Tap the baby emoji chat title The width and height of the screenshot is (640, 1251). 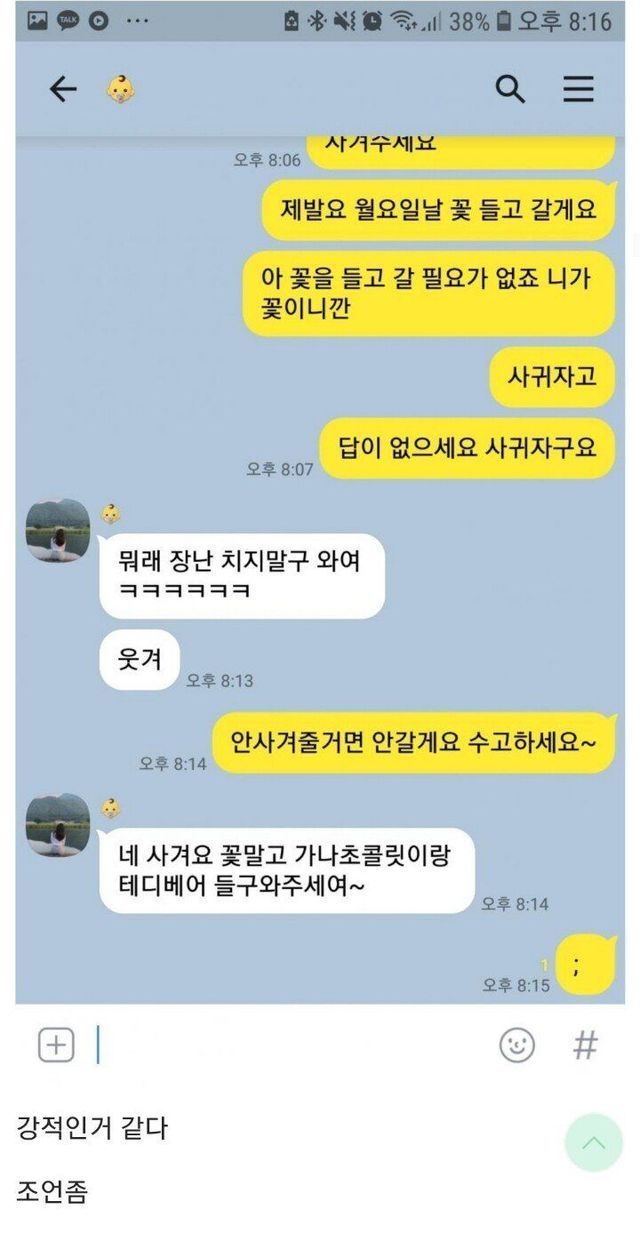(x=121, y=90)
